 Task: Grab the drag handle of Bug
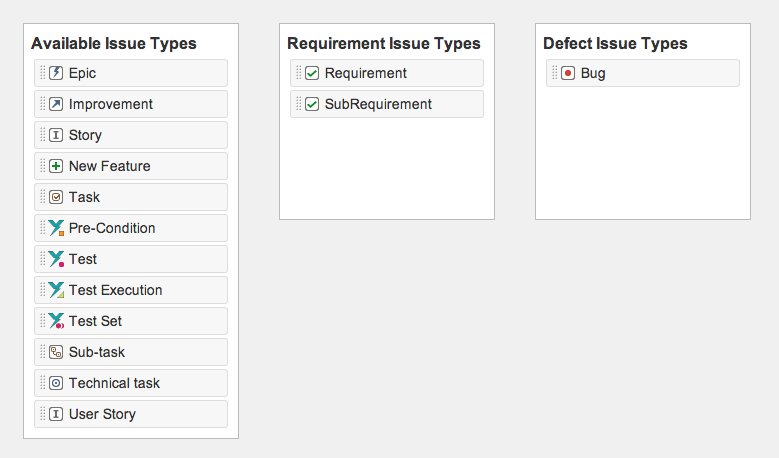pyautogui.click(x=554, y=73)
